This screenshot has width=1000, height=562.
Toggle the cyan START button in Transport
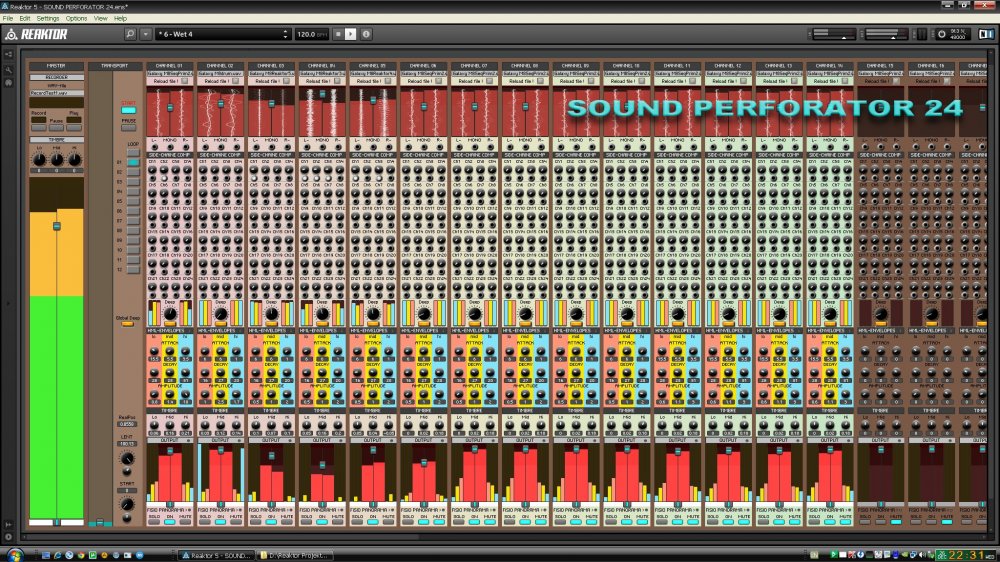click(128, 110)
